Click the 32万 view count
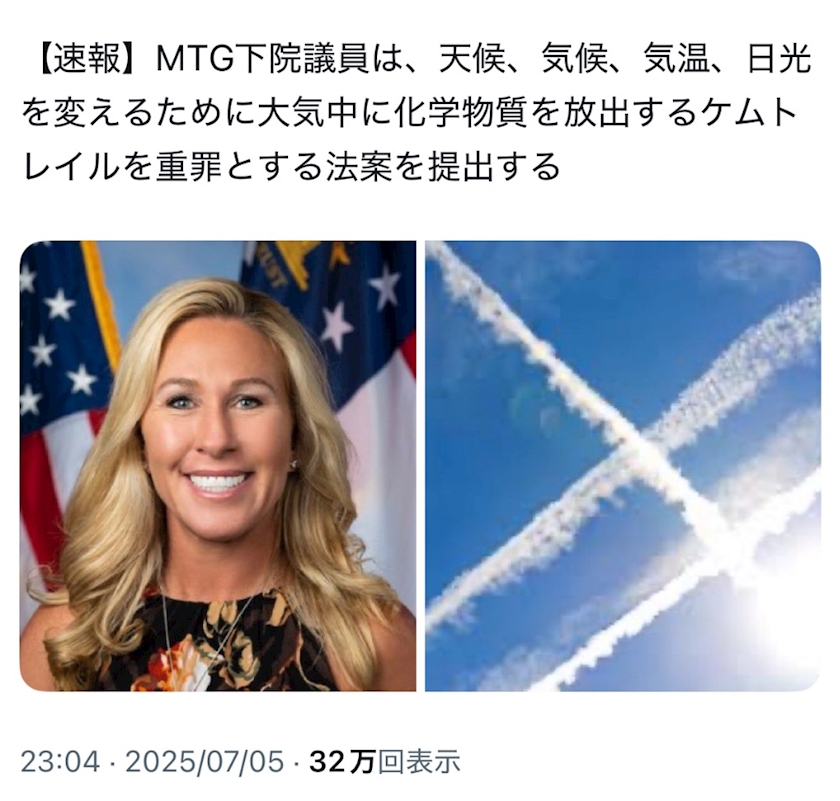This screenshot has width=840, height=801. pyautogui.click(x=342, y=761)
